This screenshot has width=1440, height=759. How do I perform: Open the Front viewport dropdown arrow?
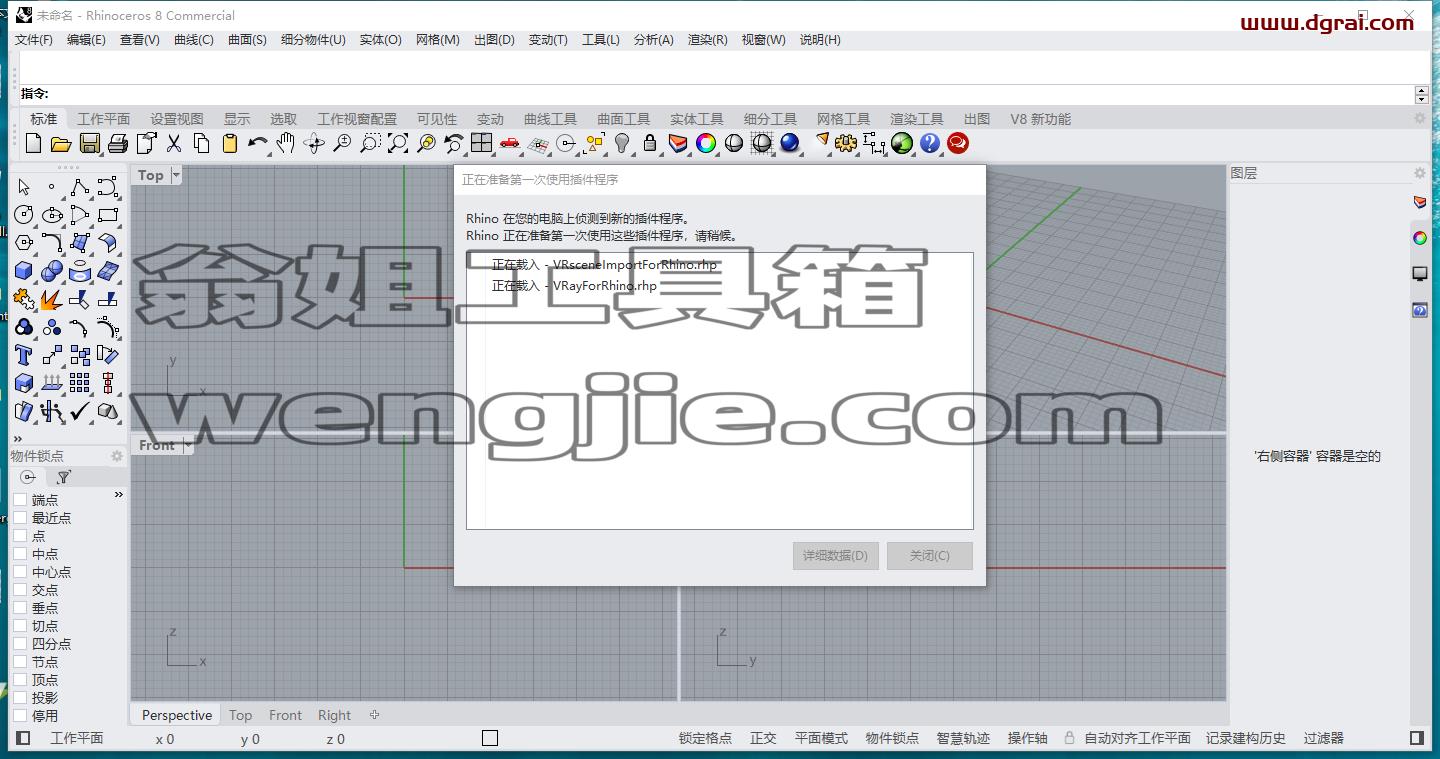point(187,445)
